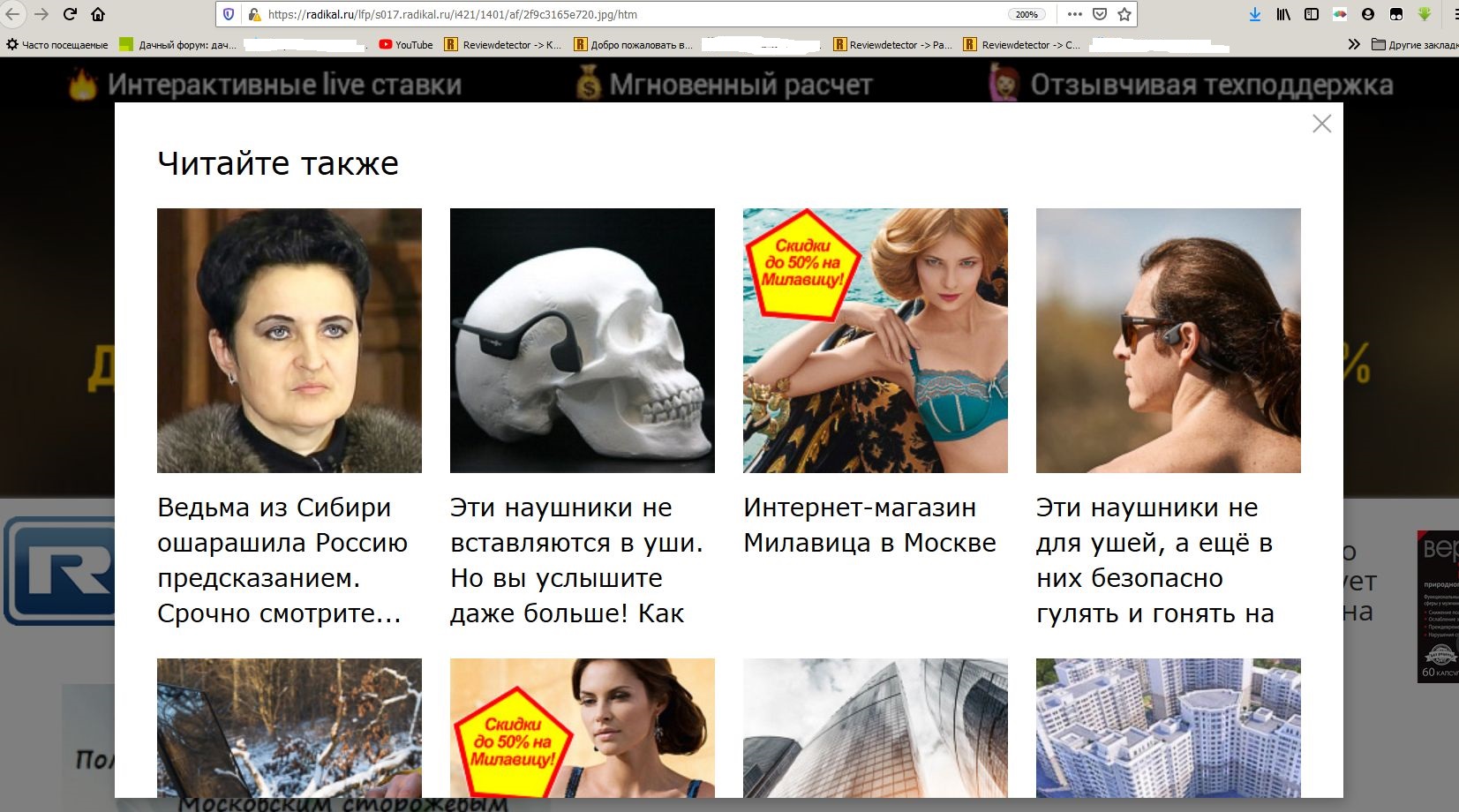Image resolution: width=1459 pixels, height=812 pixels.
Task: Open the snowy forest thumbnail
Action: click(x=290, y=728)
